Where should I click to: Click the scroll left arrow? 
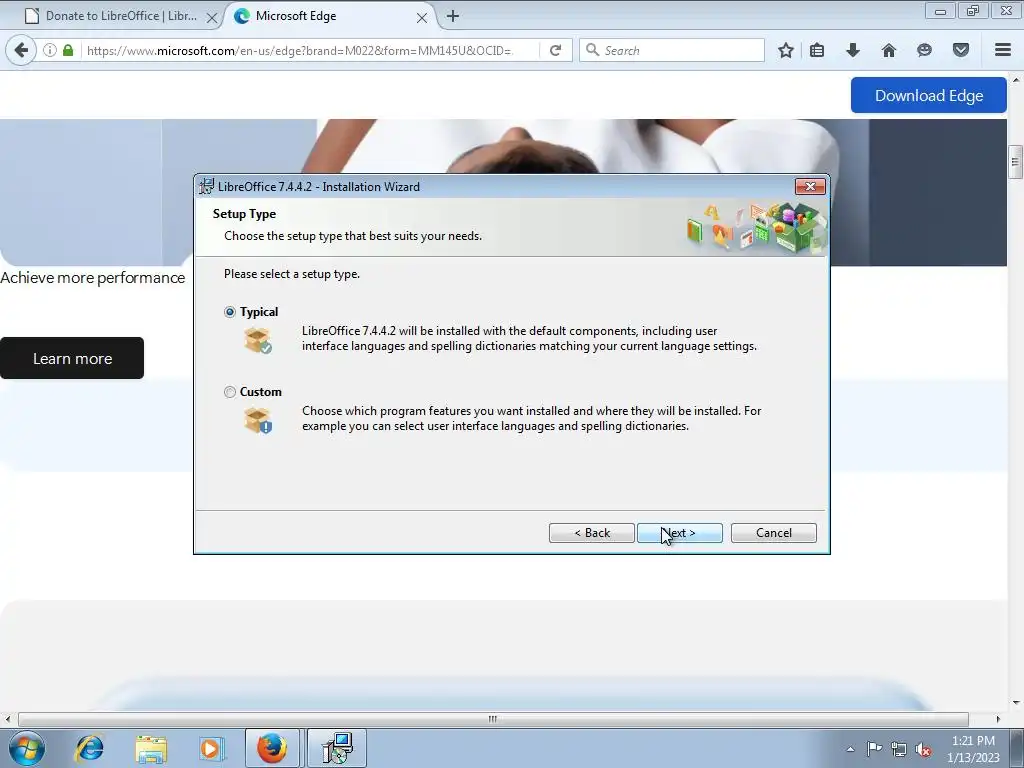[x=7, y=719]
